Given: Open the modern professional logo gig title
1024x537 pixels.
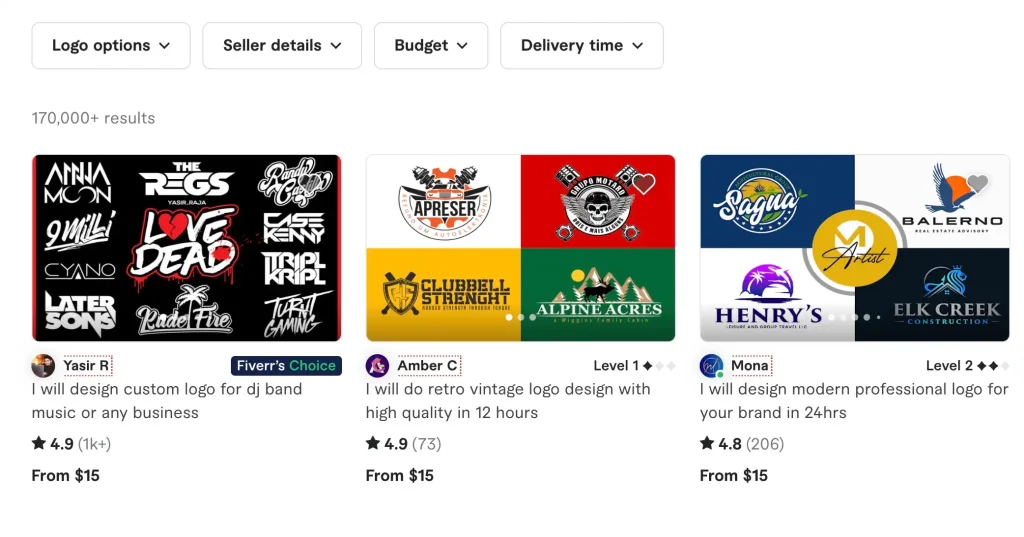Looking at the screenshot, I should tap(854, 401).
